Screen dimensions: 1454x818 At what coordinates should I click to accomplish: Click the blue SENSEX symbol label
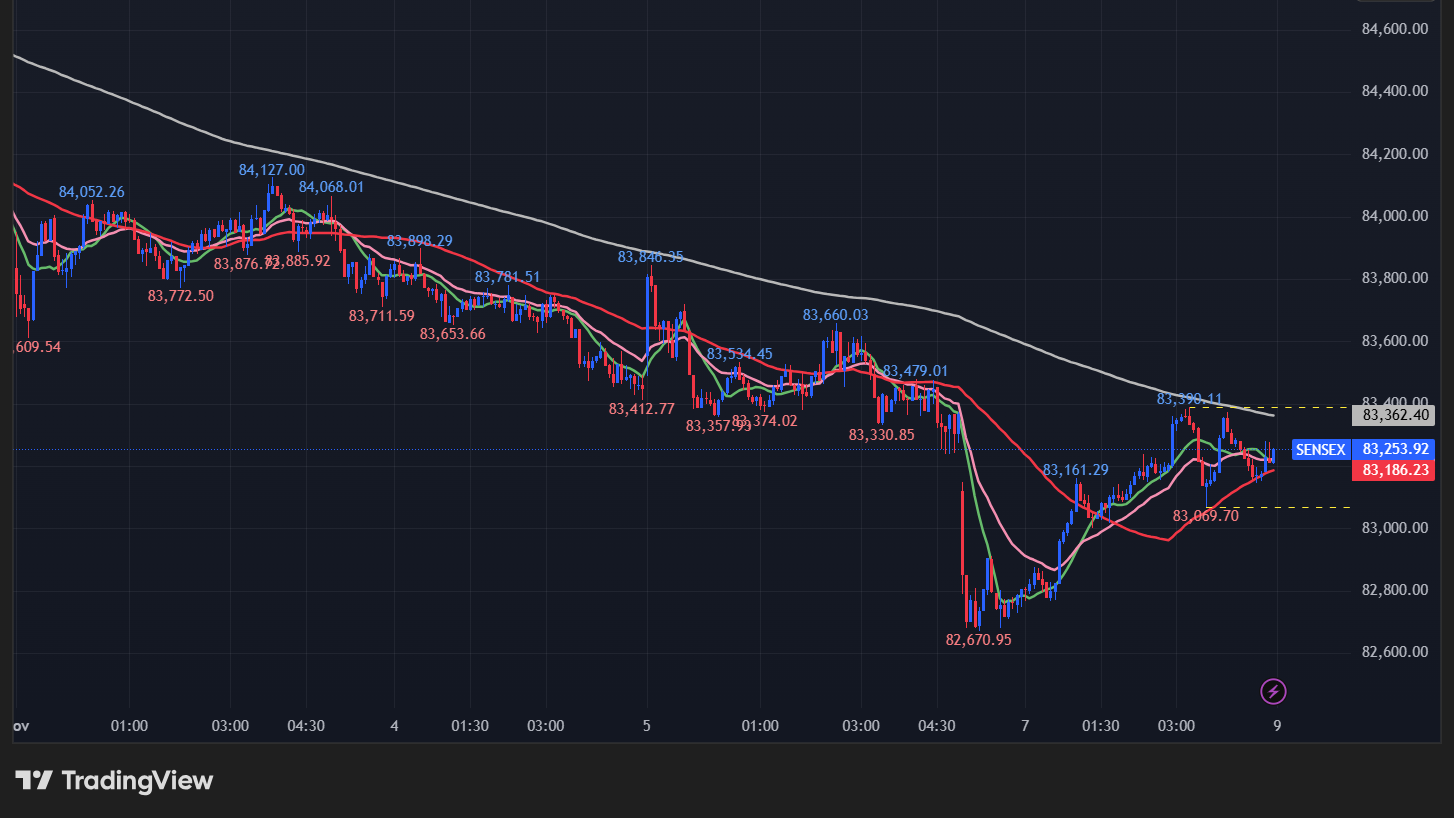point(1320,450)
